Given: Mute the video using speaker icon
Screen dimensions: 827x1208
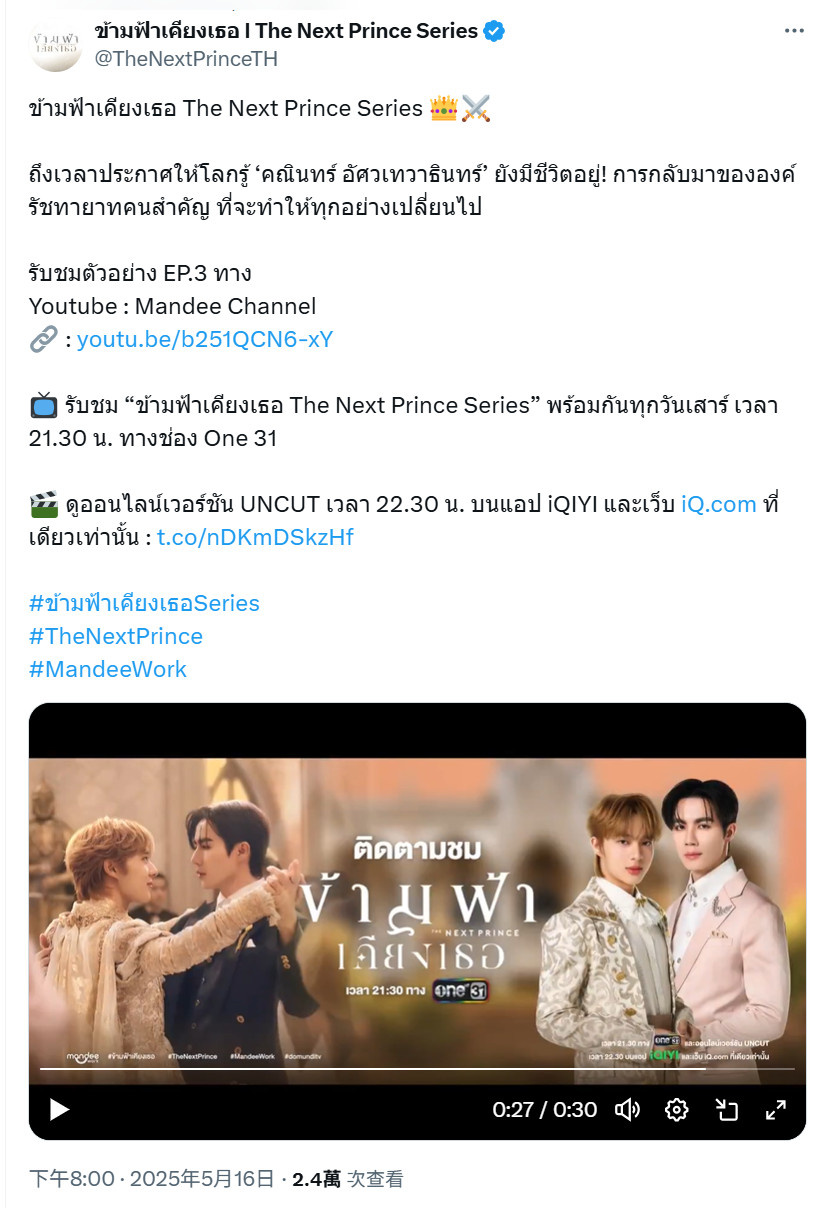Looking at the screenshot, I should [x=627, y=1109].
